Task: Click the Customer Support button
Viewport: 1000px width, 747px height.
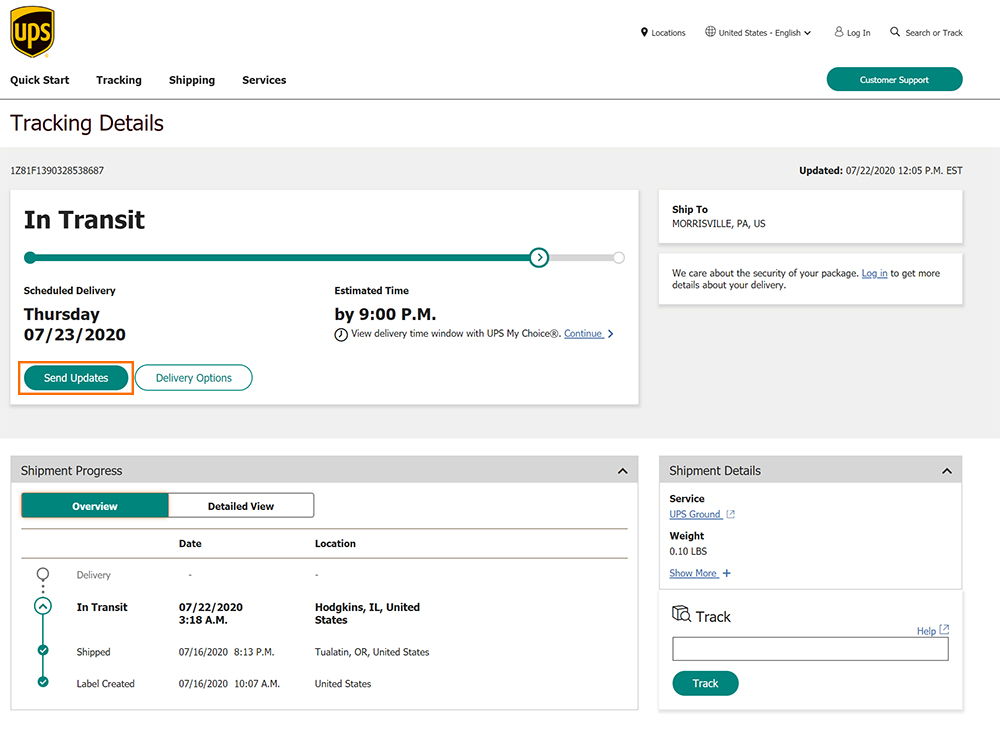Action: pyautogui.click(x=894, y=79)
